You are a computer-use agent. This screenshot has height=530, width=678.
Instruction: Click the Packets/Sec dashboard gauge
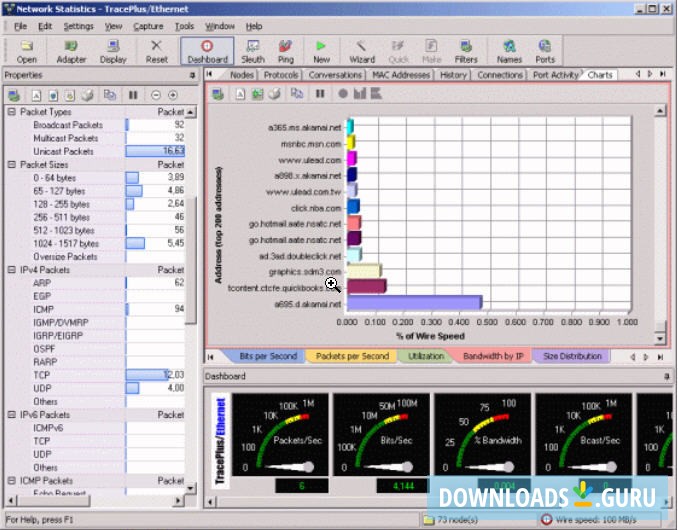[x=280, y=434]
